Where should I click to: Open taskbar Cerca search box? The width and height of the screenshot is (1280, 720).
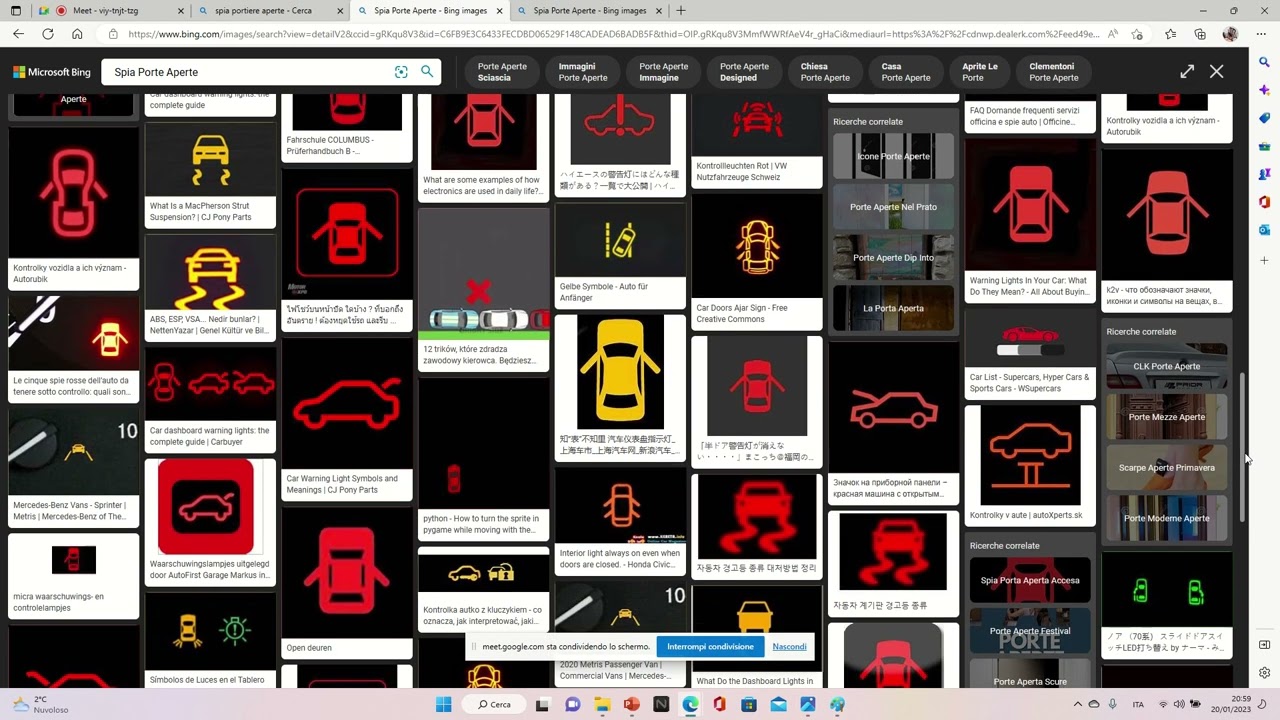point(495,705)
